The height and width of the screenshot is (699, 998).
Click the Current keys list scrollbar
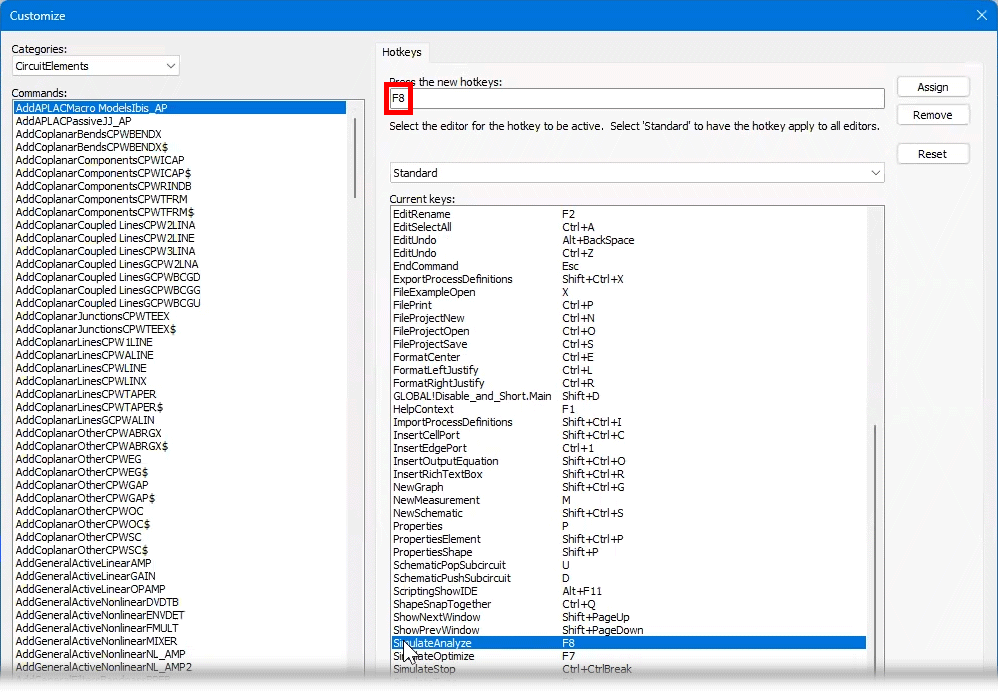coord(875,547)
